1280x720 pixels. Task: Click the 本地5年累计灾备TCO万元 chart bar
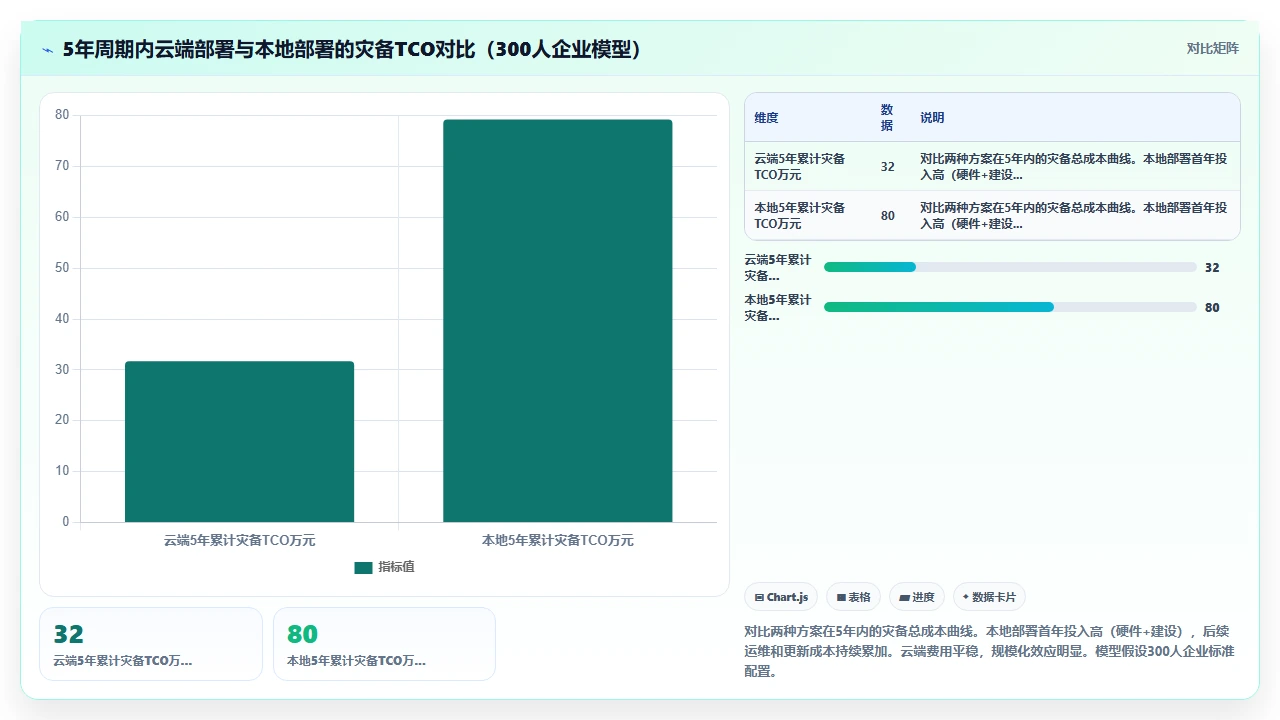pyautogui.click(x=557, y=320)
